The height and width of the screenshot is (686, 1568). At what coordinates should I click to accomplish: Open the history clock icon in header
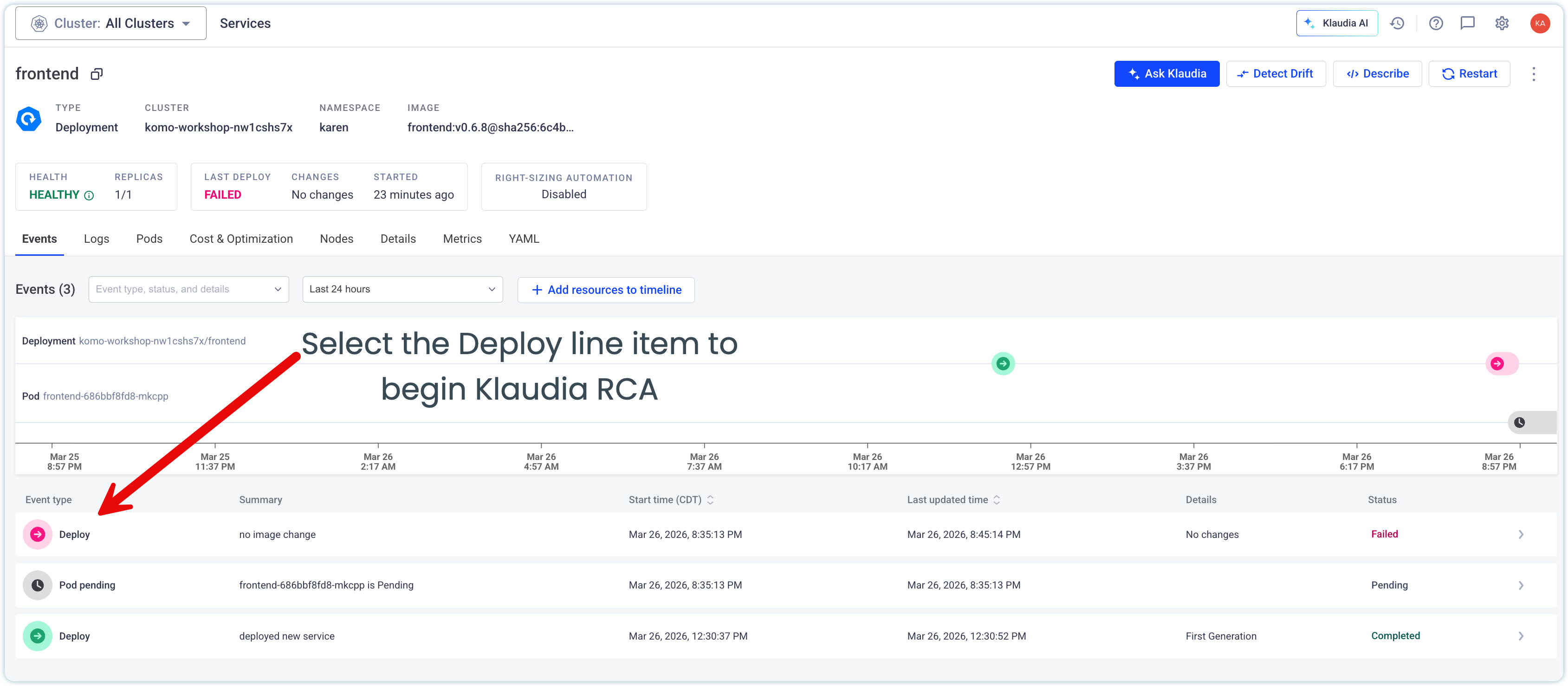[1397, 23]
